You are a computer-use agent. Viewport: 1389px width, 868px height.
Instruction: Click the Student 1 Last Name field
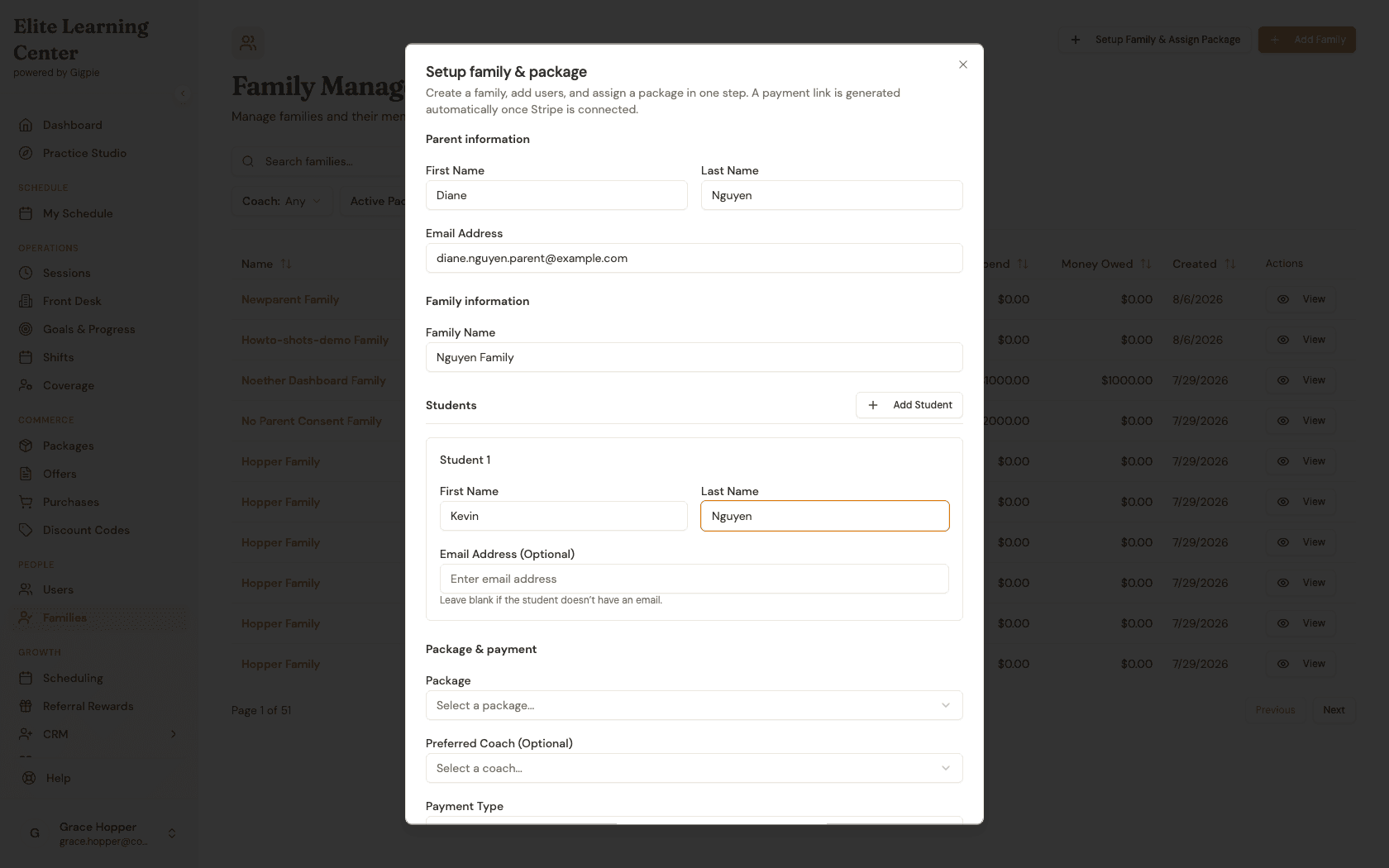(x=825, y=516)
